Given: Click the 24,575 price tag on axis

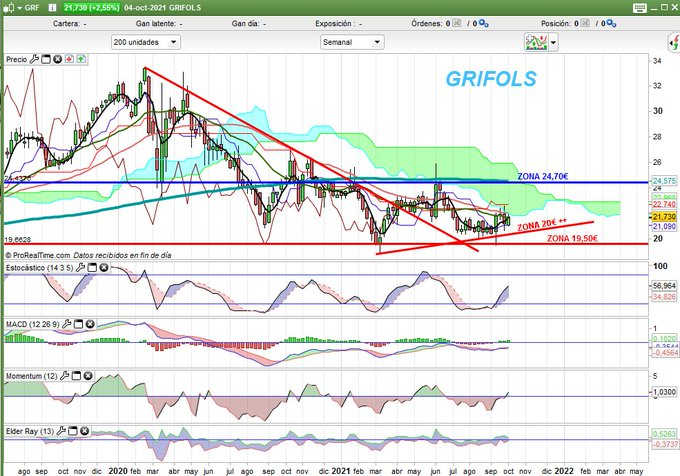Looking at the screenshot, I should (x=664, y=181).
